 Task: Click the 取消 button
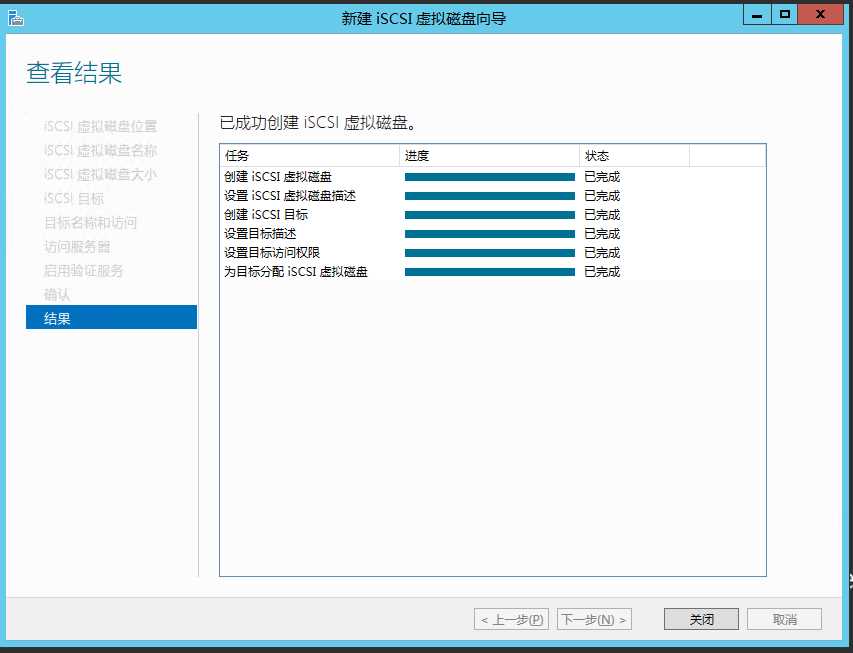click(x=784, y=619)
